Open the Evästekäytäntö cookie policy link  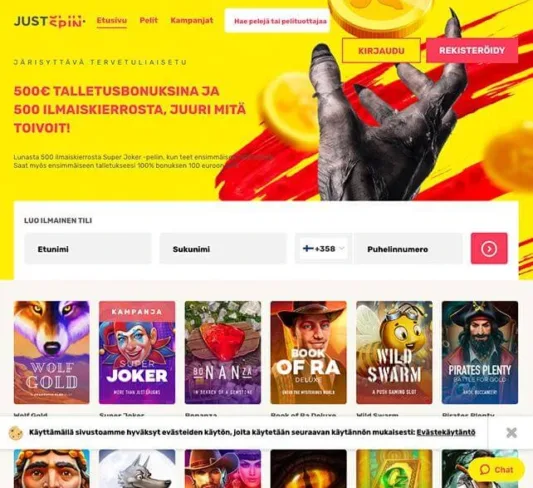[x=446, y=432]
